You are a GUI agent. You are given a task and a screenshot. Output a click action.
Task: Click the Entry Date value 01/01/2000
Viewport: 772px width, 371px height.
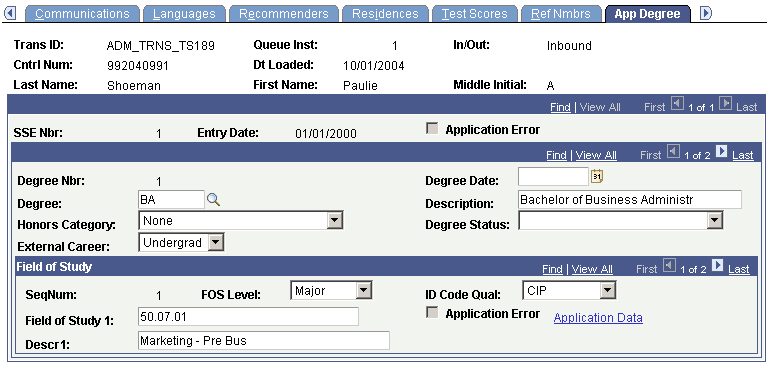point(326,133)
